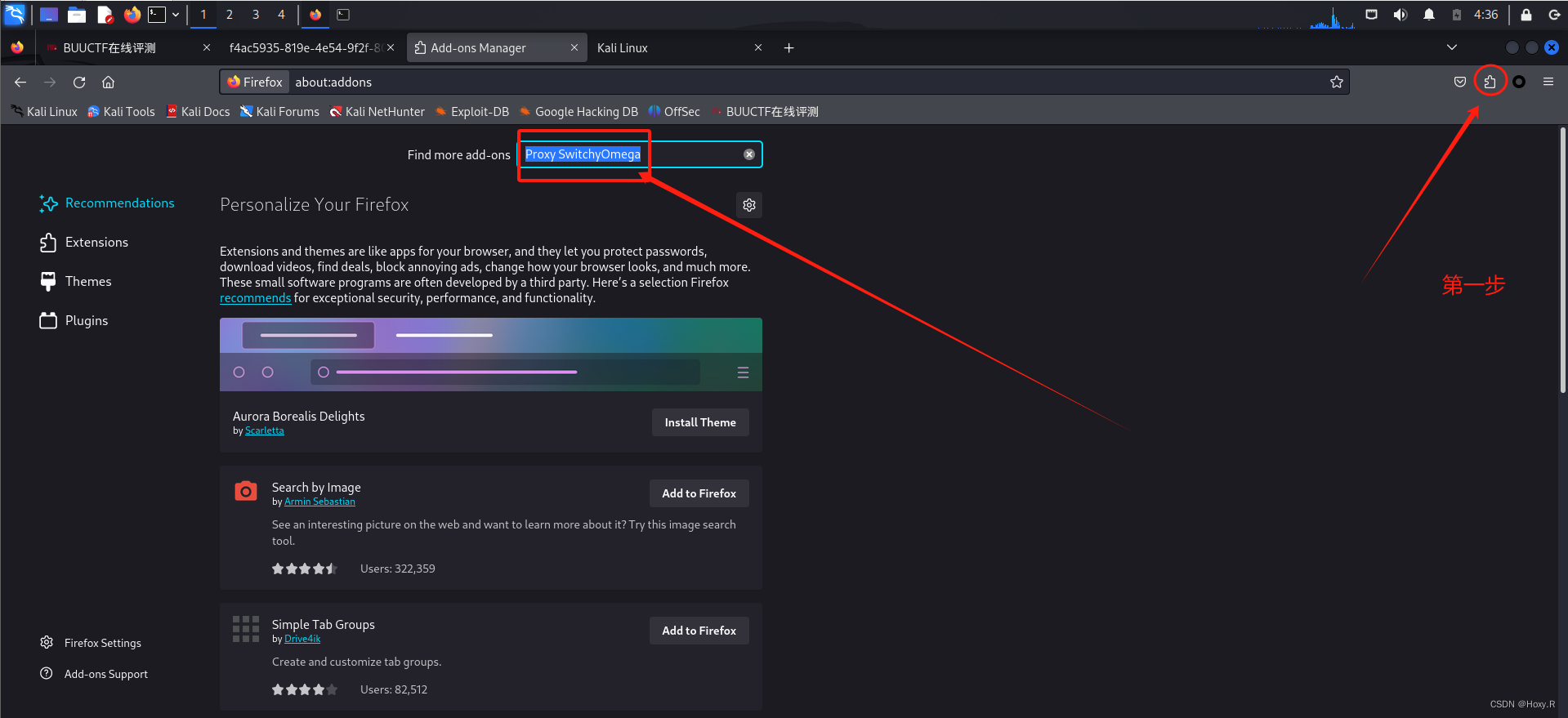
Task: Open the add-ons tools gear menu
Action: click(749, 205)
